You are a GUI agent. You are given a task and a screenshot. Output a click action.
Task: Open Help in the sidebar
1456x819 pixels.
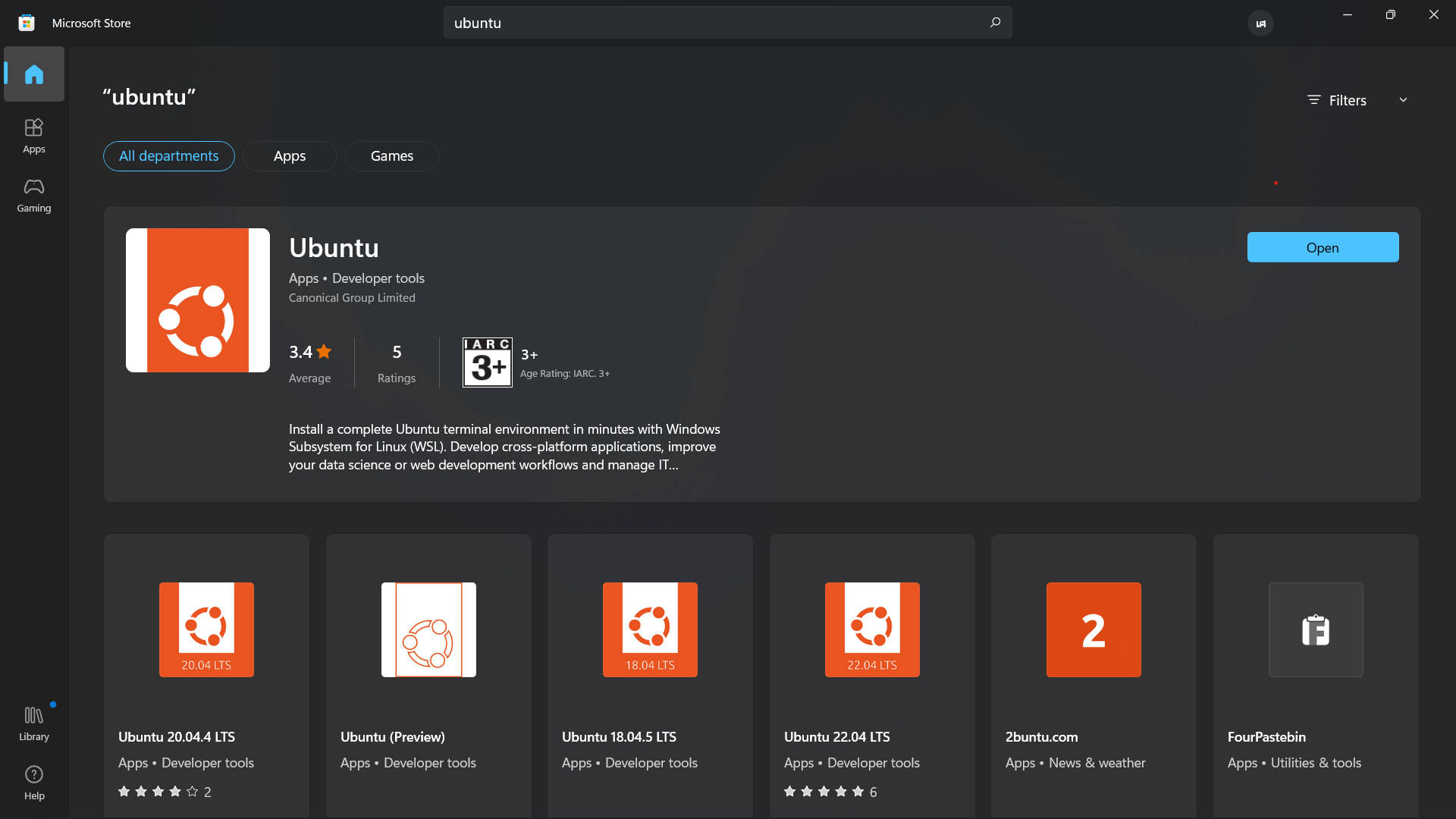tap(34, 783)
